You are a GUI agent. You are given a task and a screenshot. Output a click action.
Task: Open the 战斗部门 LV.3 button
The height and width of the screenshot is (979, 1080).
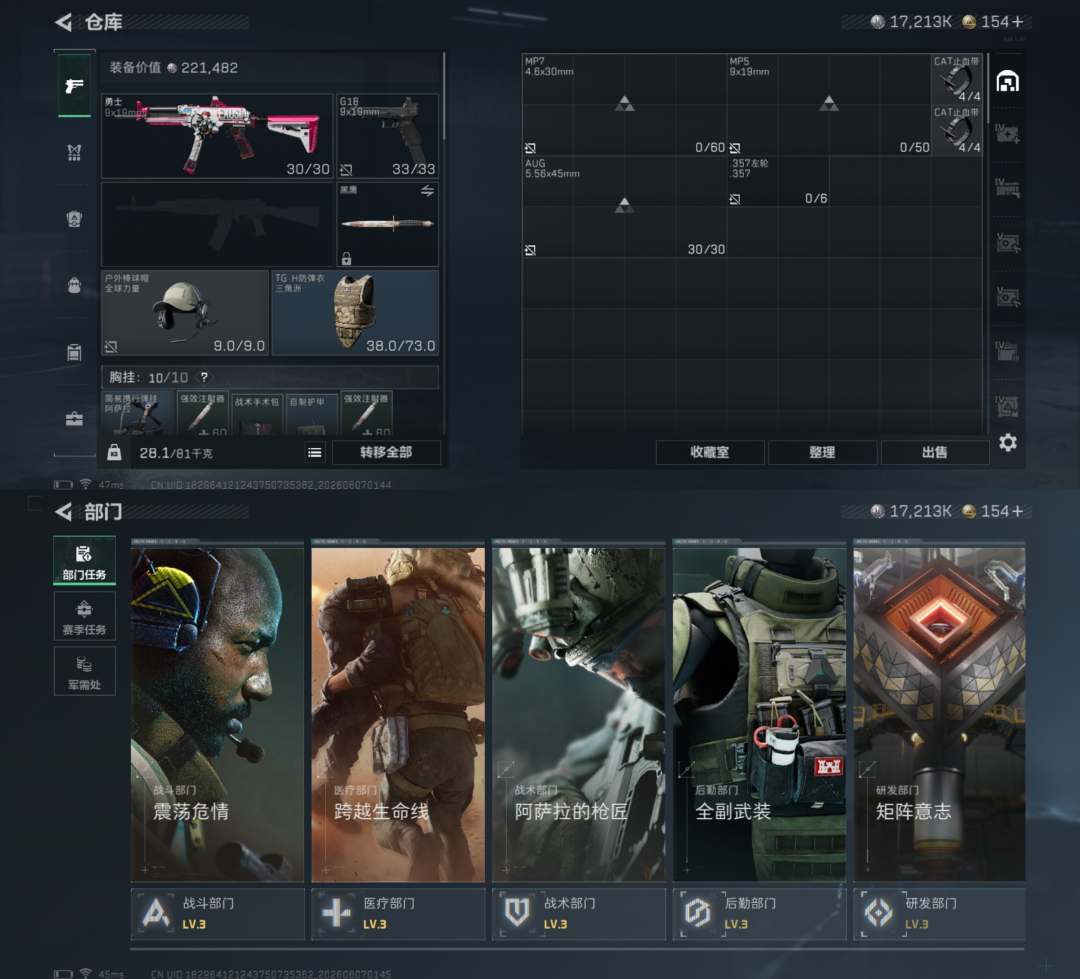point(218,914)
